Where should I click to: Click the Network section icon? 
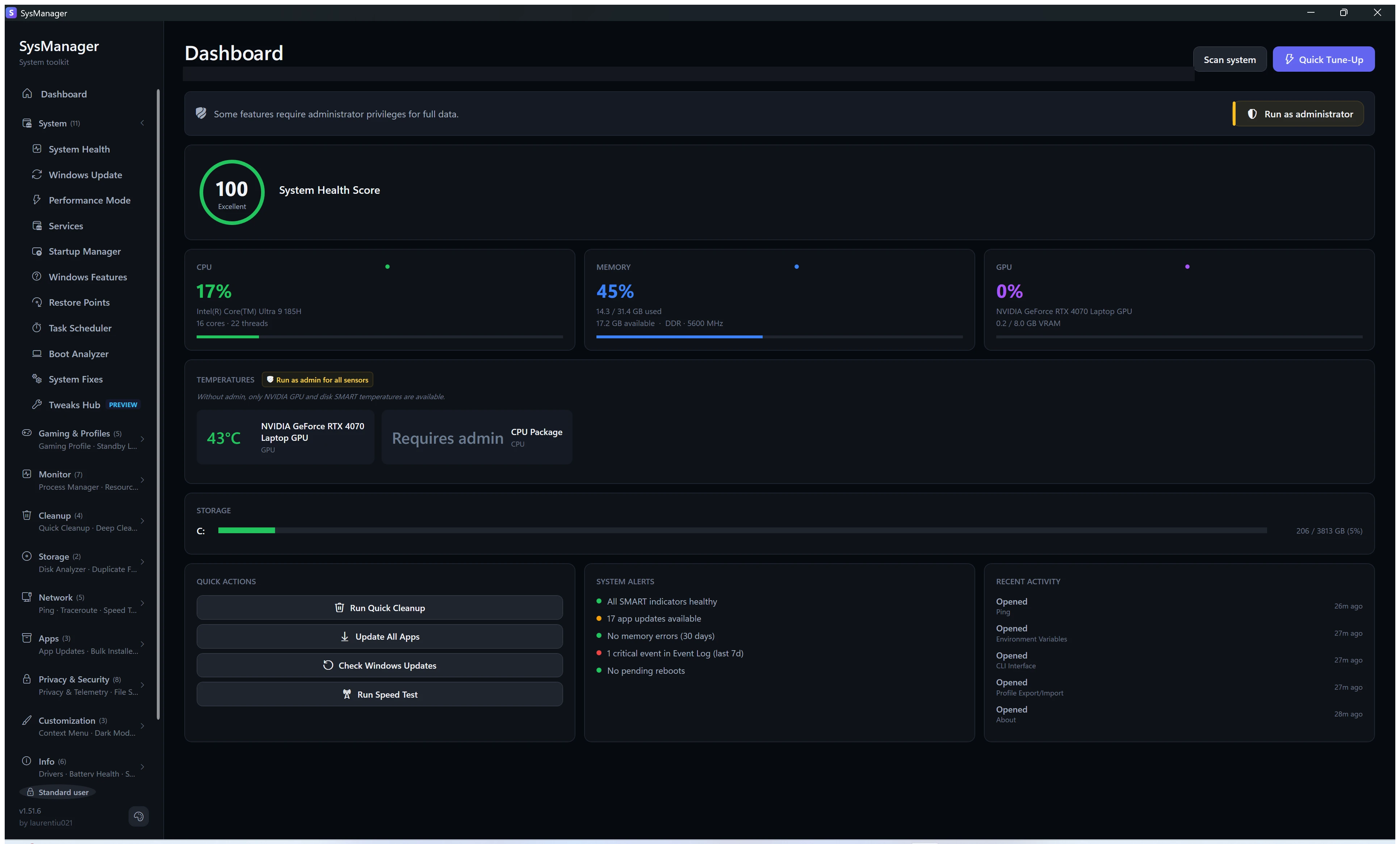tap(27, 597)
